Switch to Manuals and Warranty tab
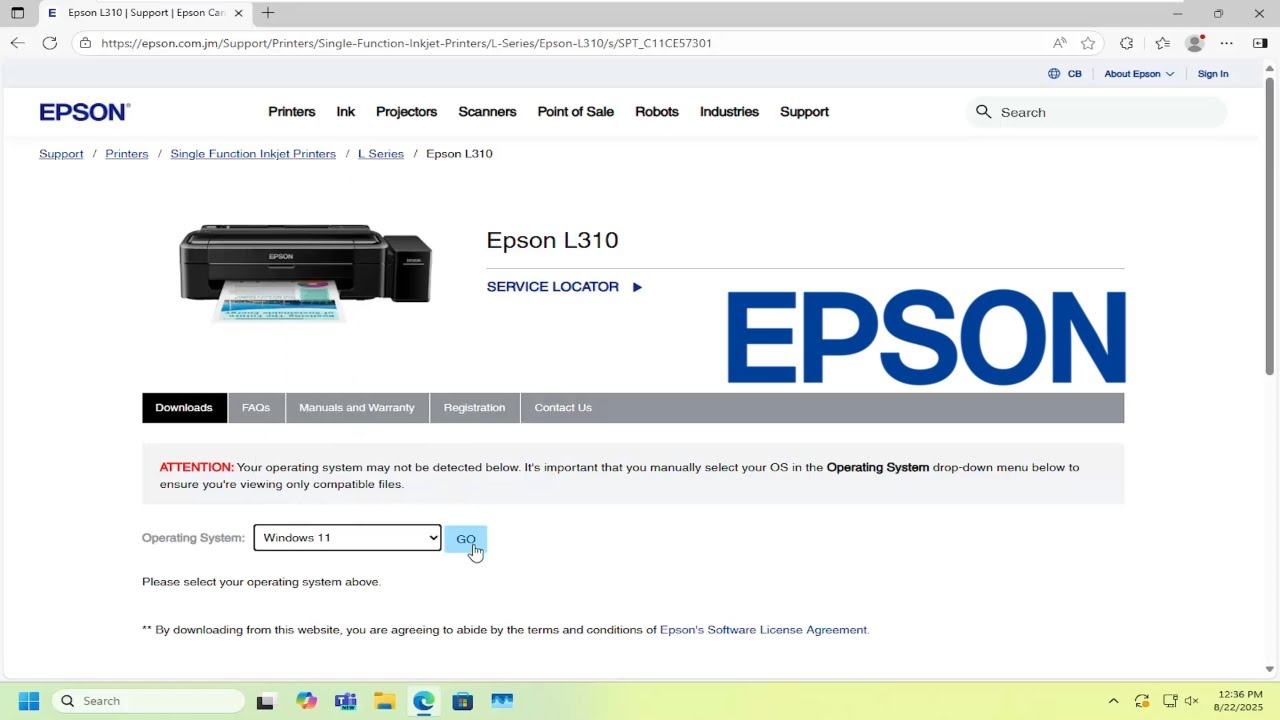1280x720 pixels. (x=357, y=408)
